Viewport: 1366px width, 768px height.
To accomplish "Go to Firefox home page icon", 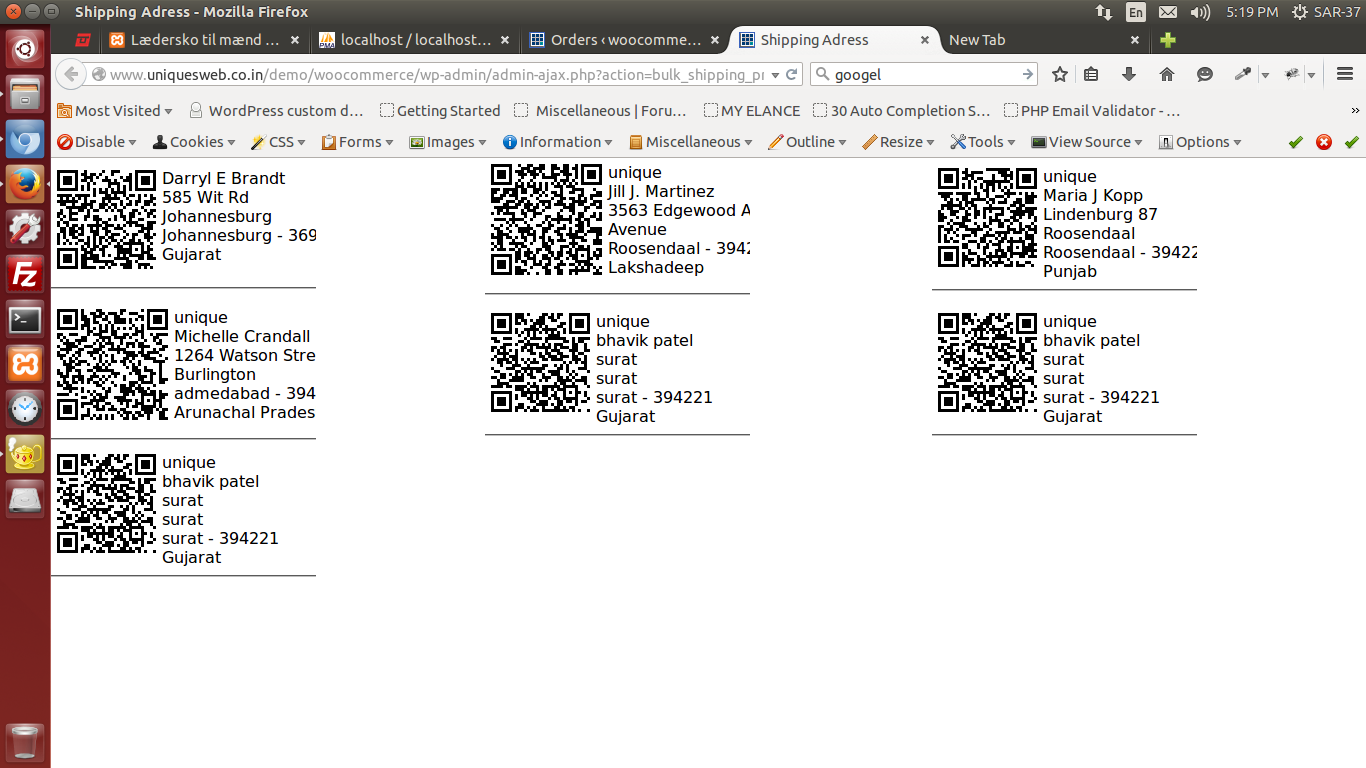I will tap(1166, 74).
